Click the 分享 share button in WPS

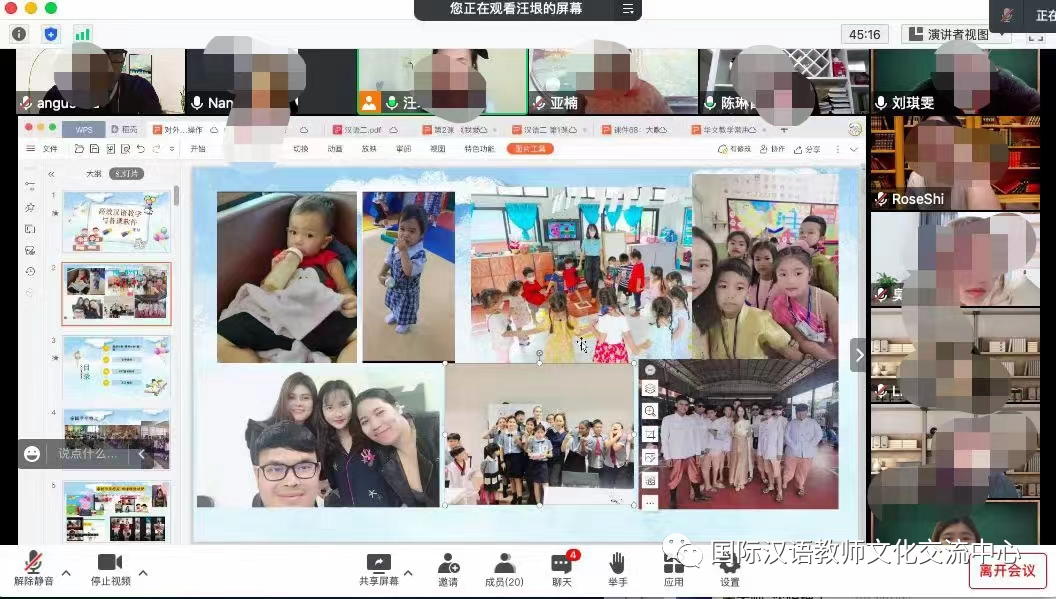(x=807, y=149)
